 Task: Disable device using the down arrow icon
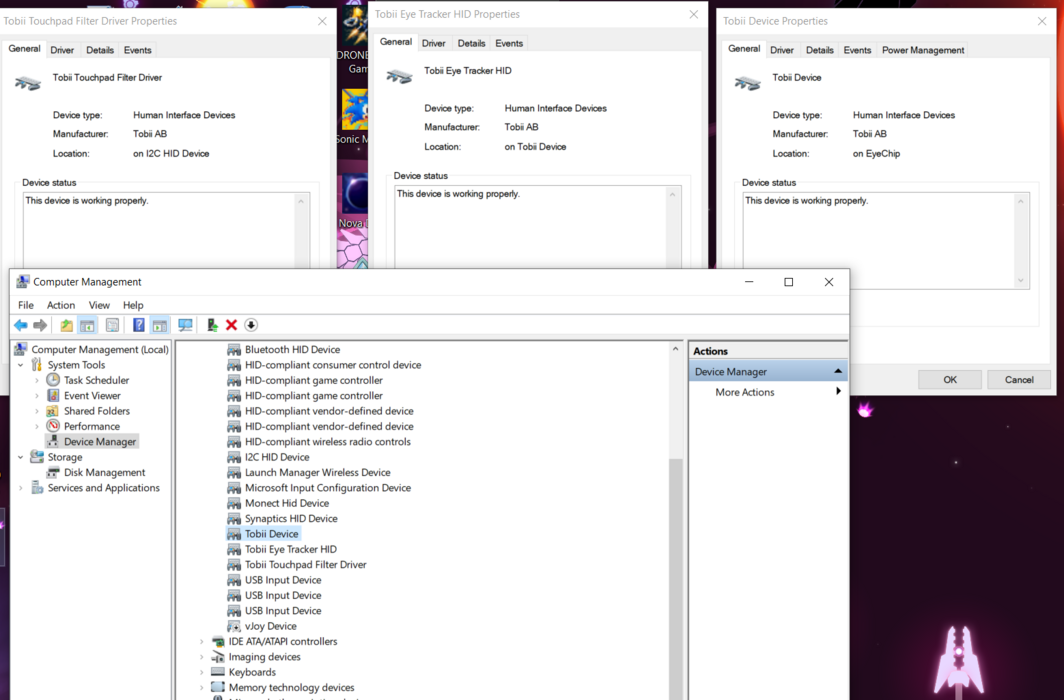point(251,326)
